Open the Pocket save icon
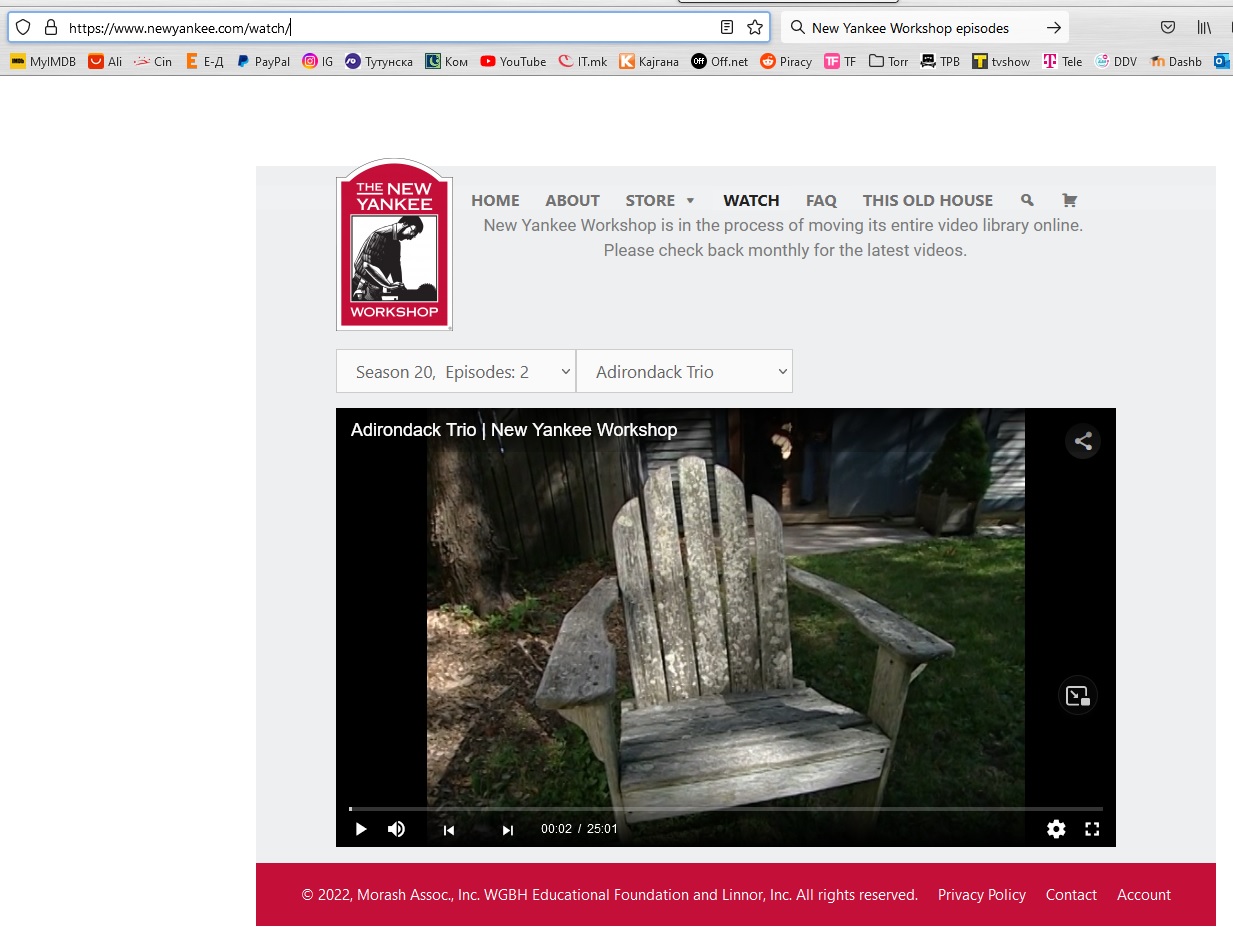This screenshot has width=1233, height=942. pyautogui.click(x=1168, y=28)
